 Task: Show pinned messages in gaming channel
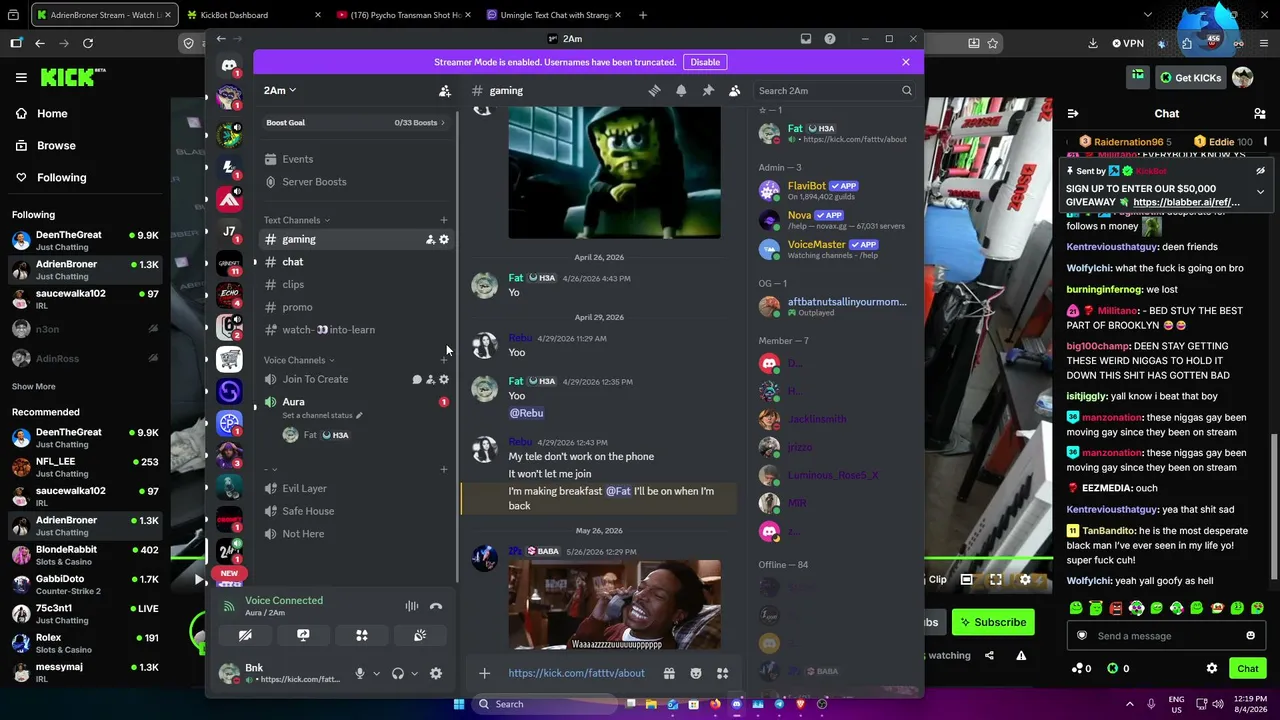point(708,91)
